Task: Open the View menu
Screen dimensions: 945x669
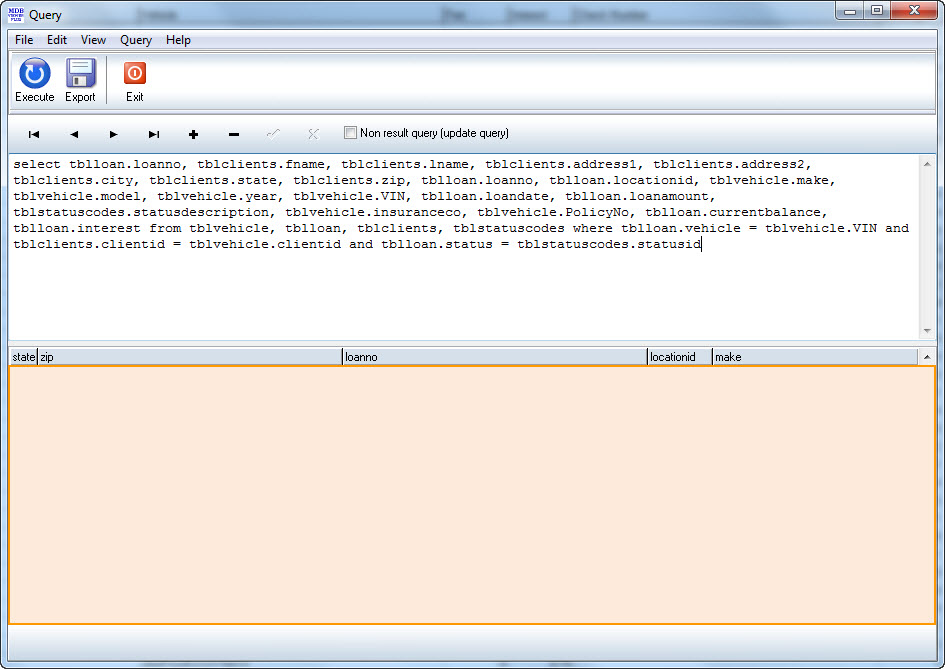Action: pos(93,40)
